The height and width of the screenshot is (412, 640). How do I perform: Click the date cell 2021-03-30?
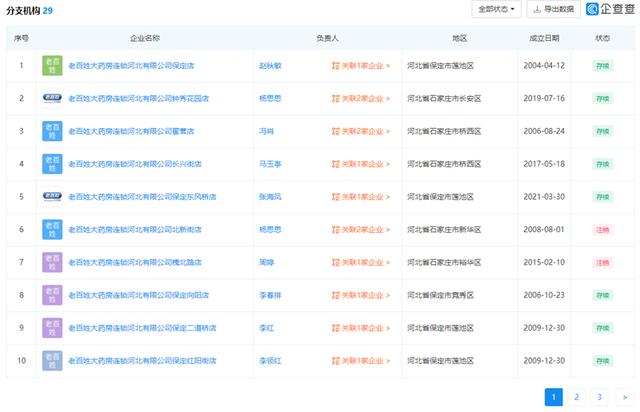544,197
